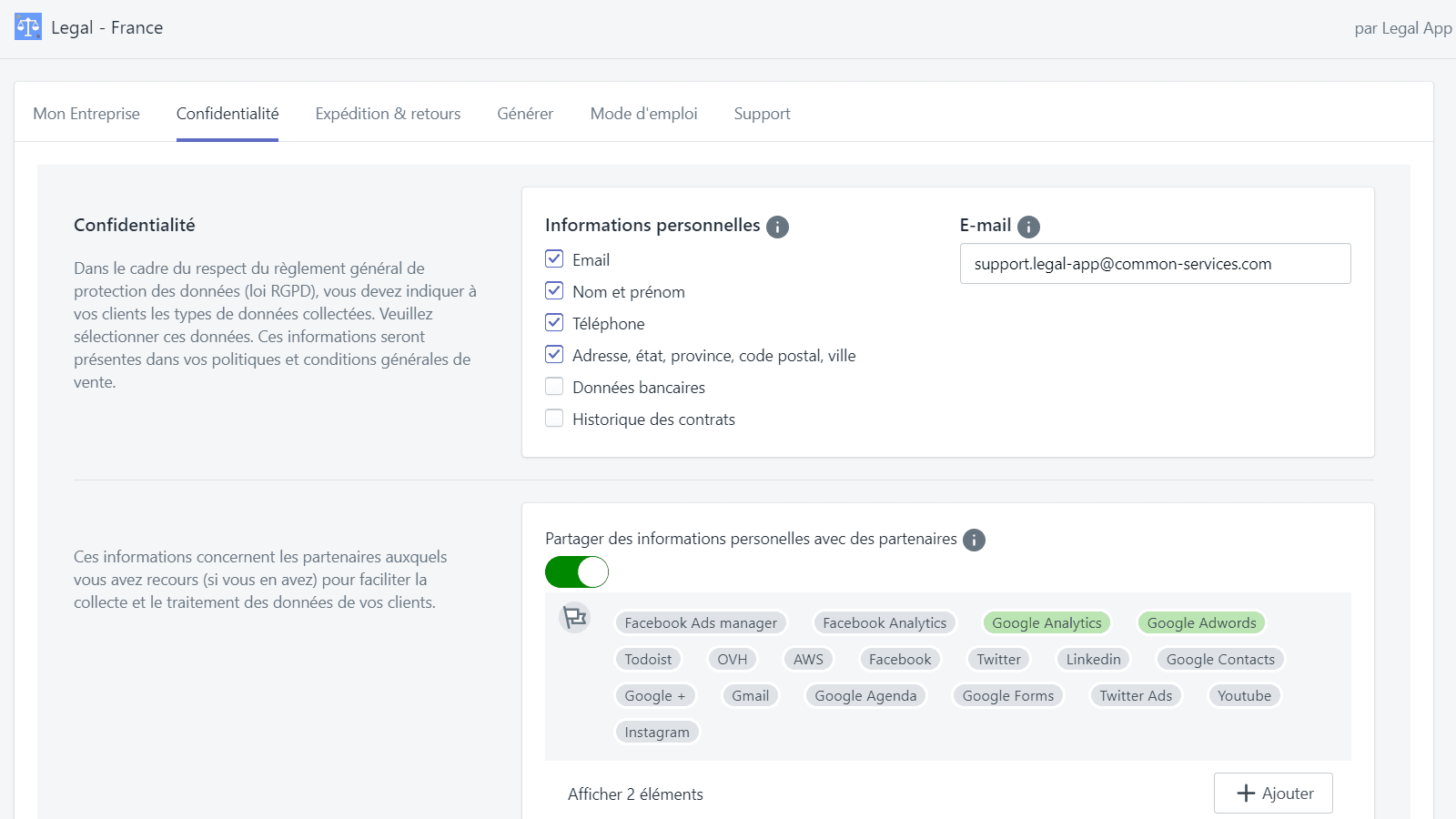Image resolution: width=1456 pixels, height=819 pixels.
Task: Go to the Générer tab
Action: (525, 114)
